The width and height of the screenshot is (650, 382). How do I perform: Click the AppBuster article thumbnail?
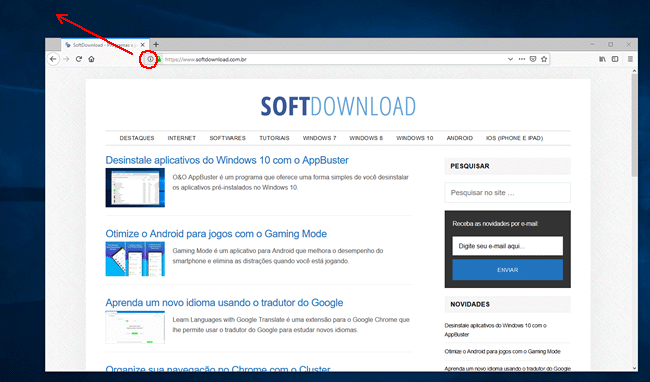tap(135, 187)
